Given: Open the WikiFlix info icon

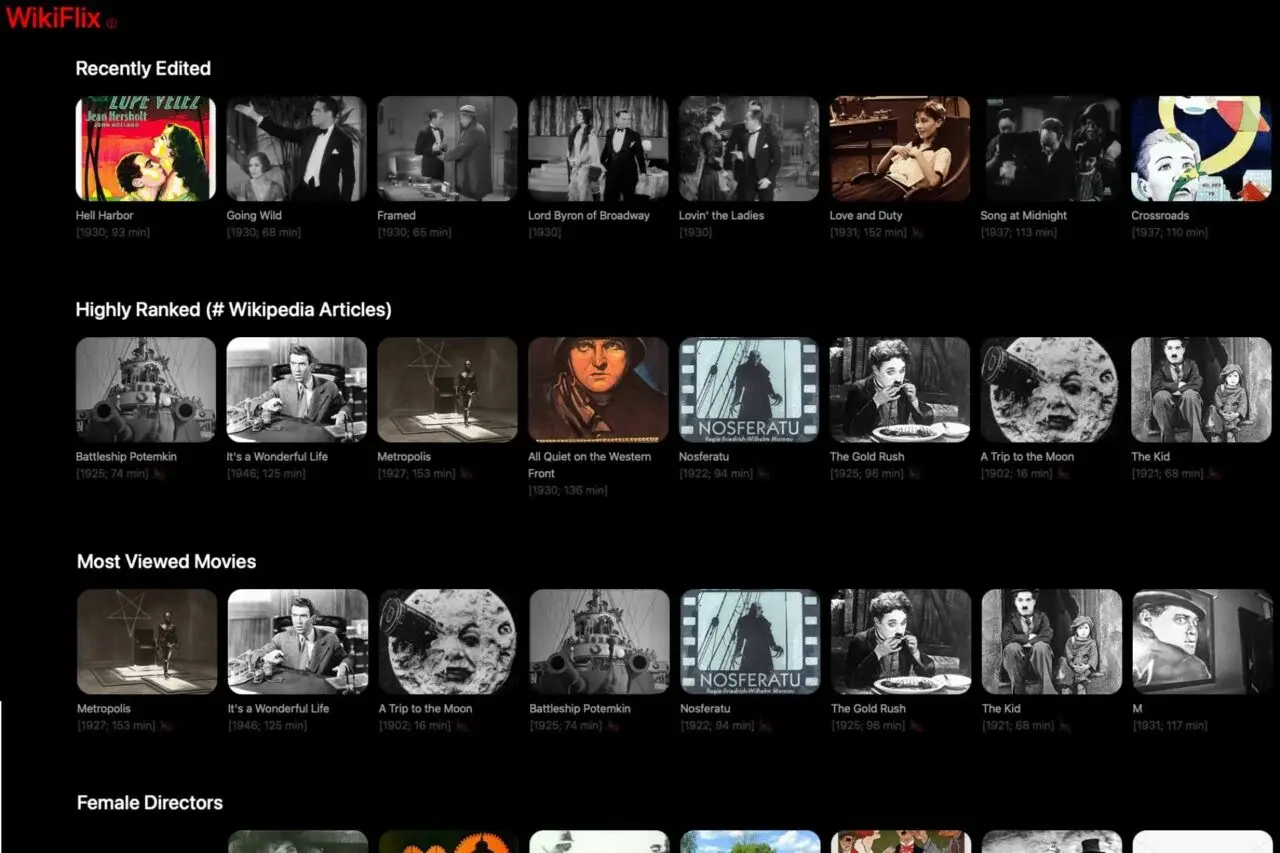Looking at the screenshot, I should (110, 21).
